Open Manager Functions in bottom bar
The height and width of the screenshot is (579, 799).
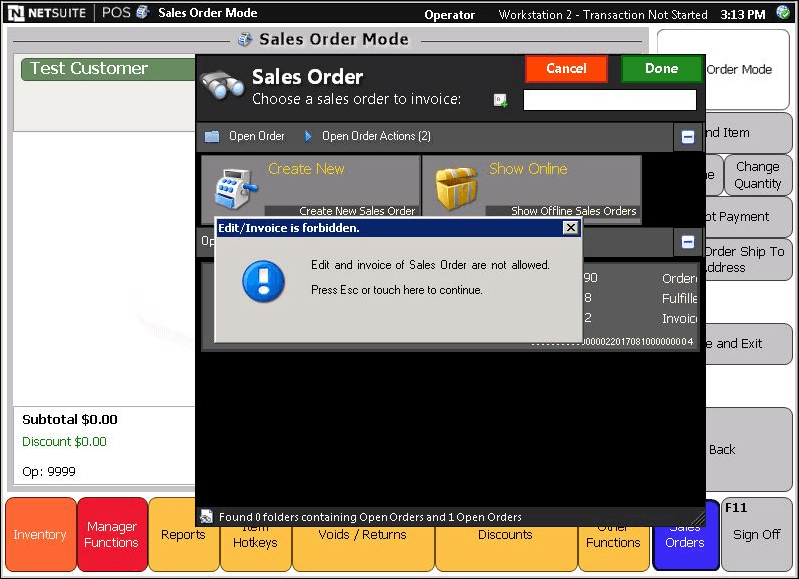(112, 535)
